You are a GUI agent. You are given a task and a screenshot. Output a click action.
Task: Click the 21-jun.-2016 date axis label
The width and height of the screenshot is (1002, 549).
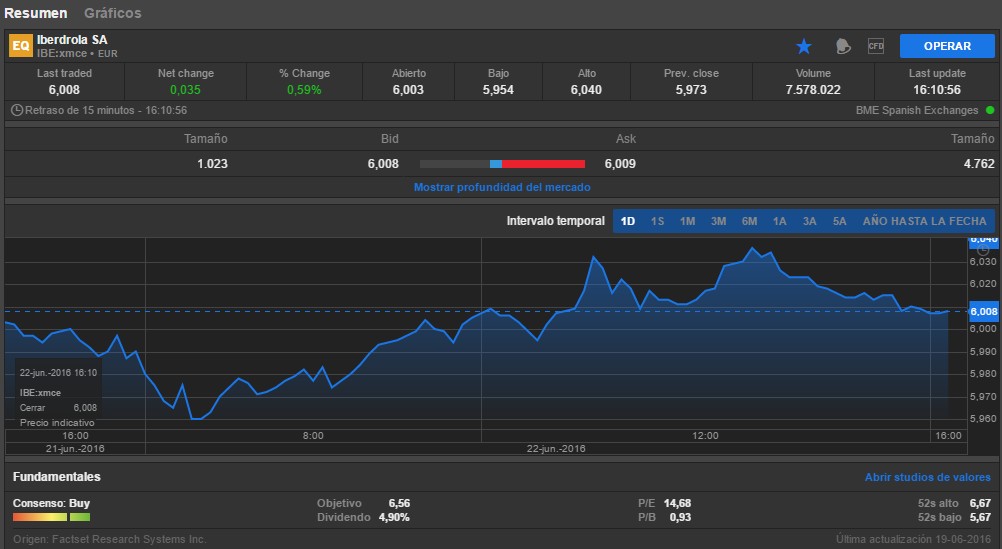click(75, 448)
